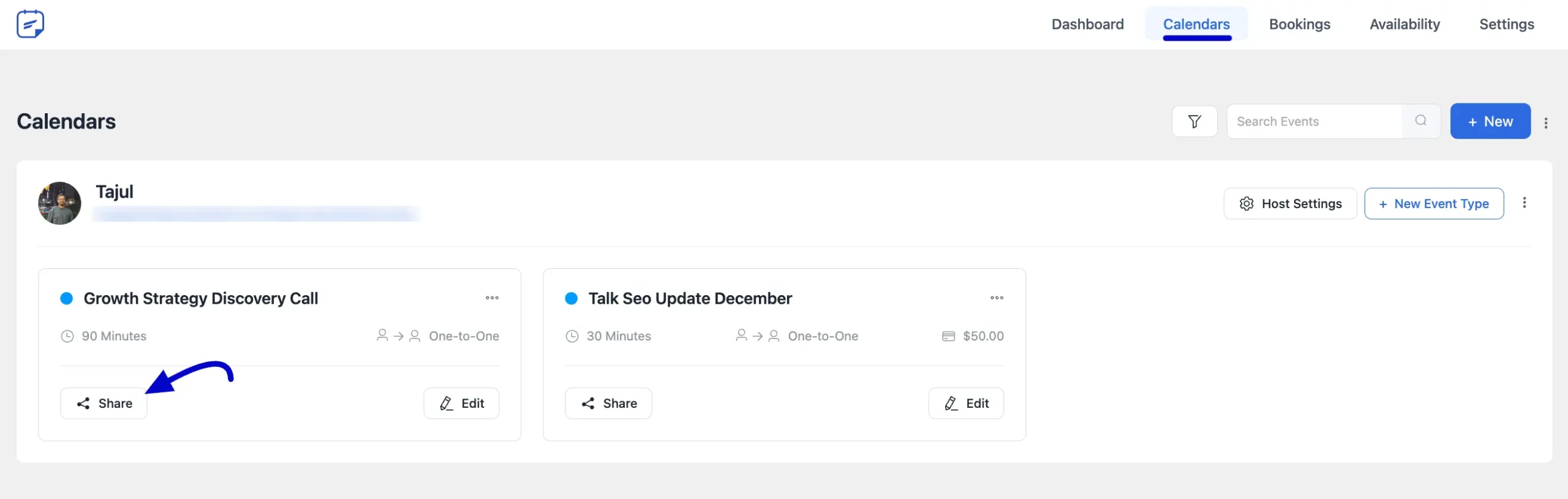Image resolution: width=1568 pixels, height=499 pixels.
Task: Click the blue New button
Action: coord(1490,121)
